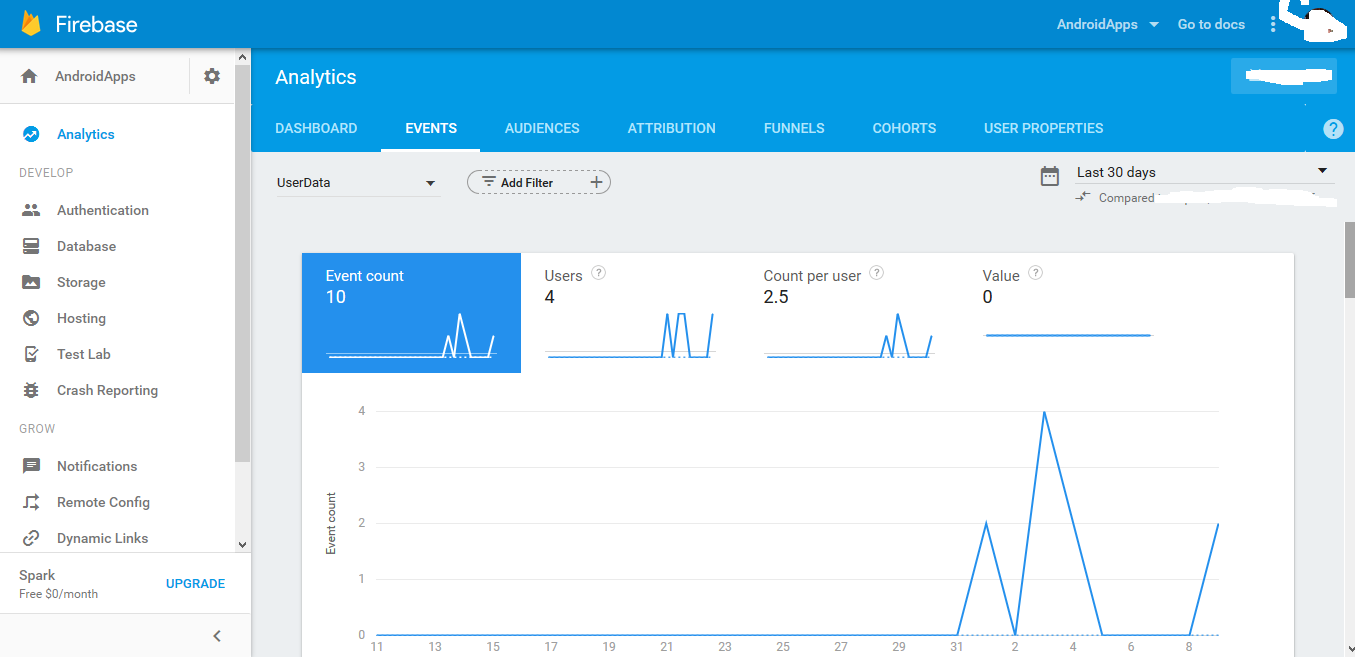Open Test Lab in the sidebar

pos(84,354)
